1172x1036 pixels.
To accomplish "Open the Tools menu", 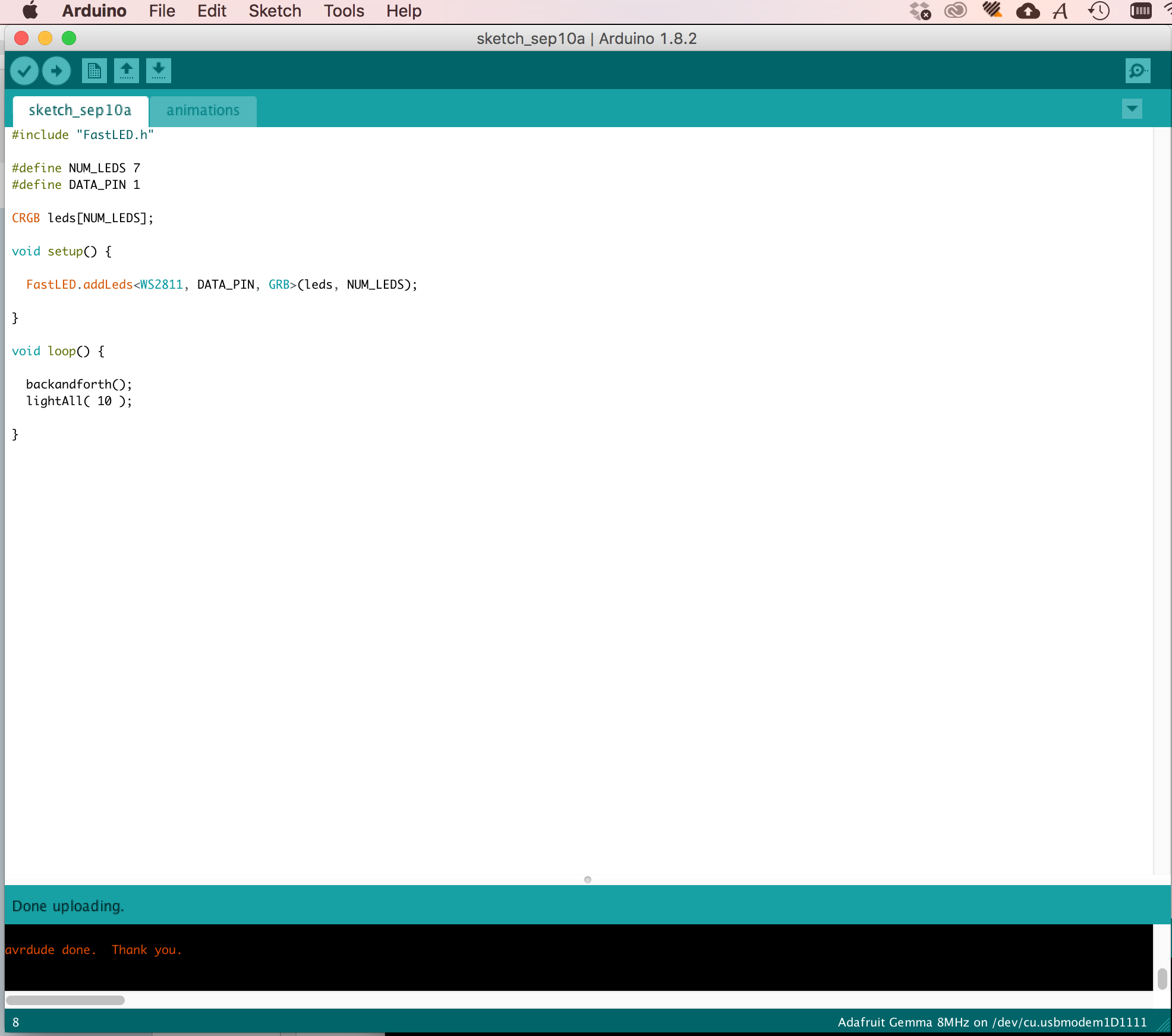I will click(344, 11).
